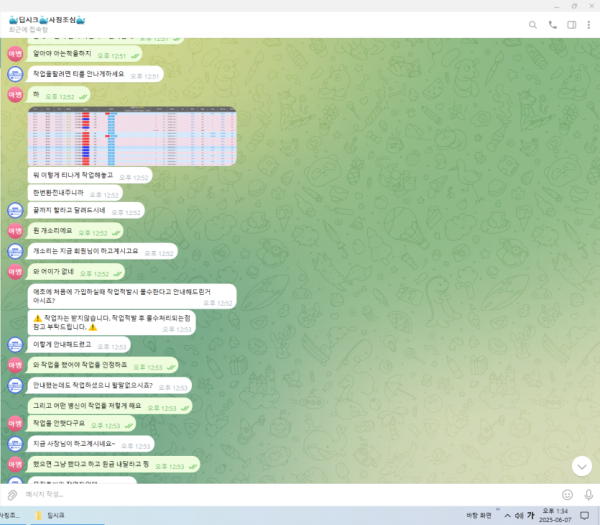Screen dimensions: 600x525
Task: Jump to latest messages with down-arrow button
Action: click(582, 466)
